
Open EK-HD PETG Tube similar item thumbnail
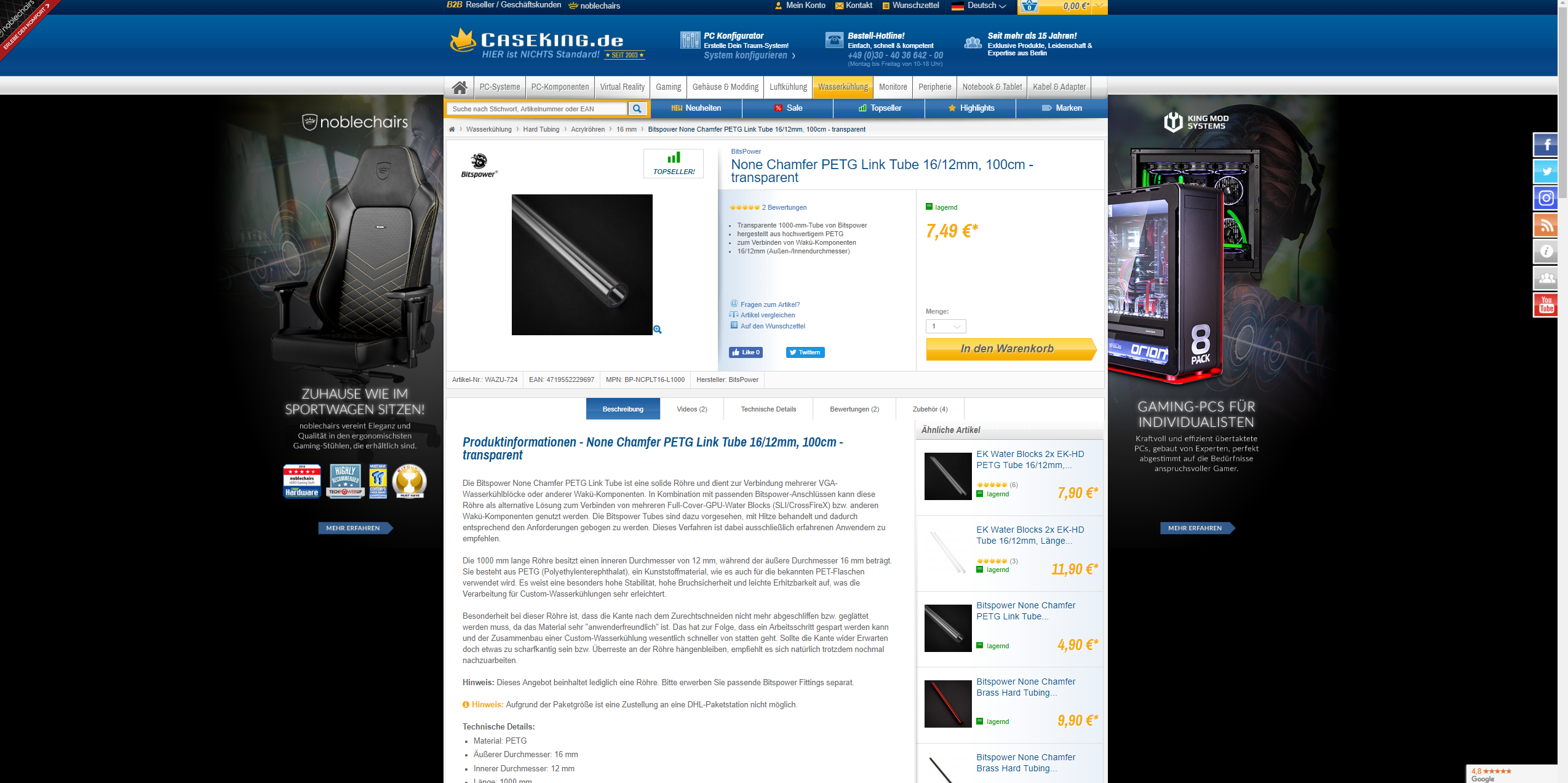(947, 476)
